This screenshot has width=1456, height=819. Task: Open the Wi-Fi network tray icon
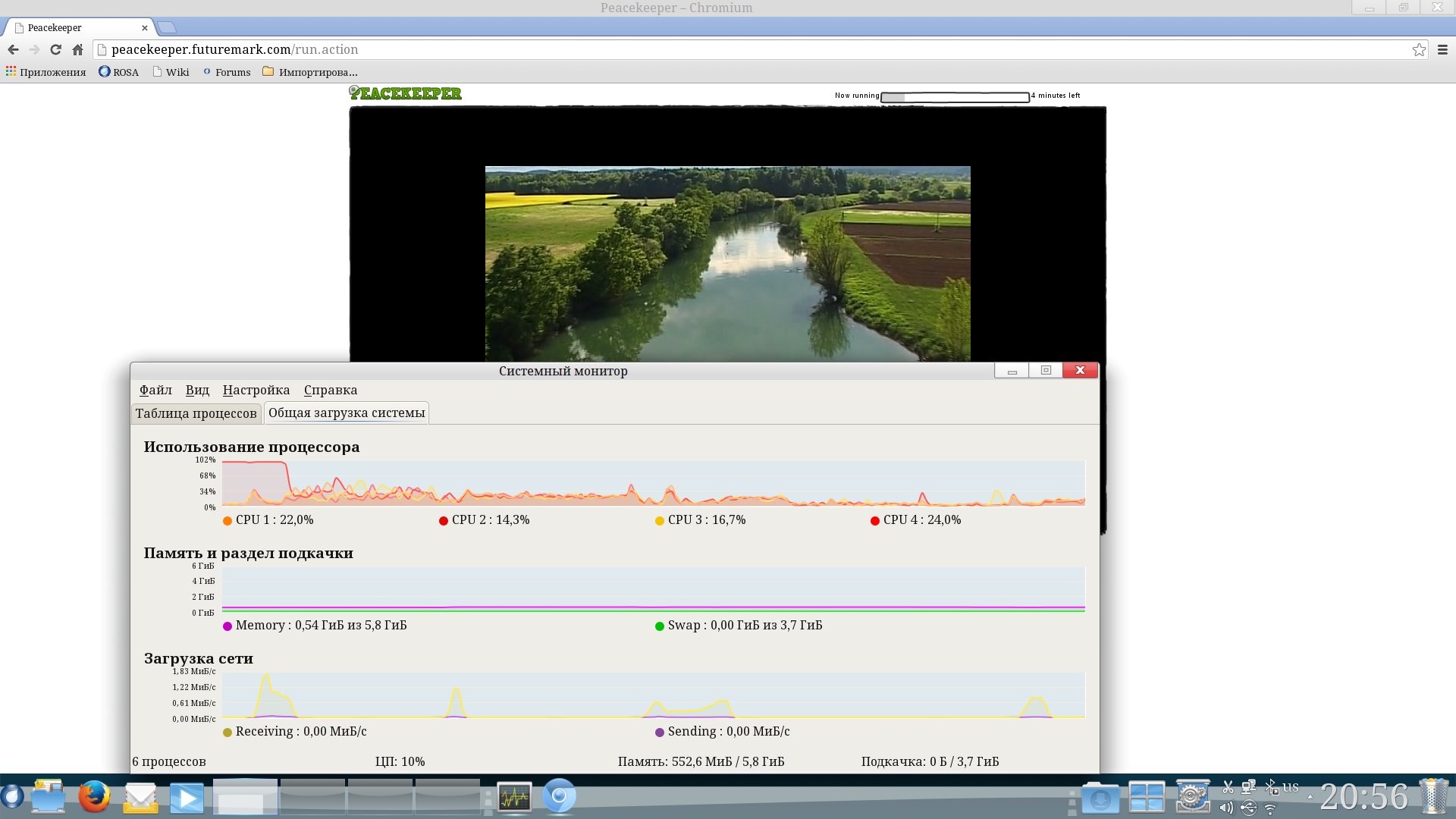1270,809
